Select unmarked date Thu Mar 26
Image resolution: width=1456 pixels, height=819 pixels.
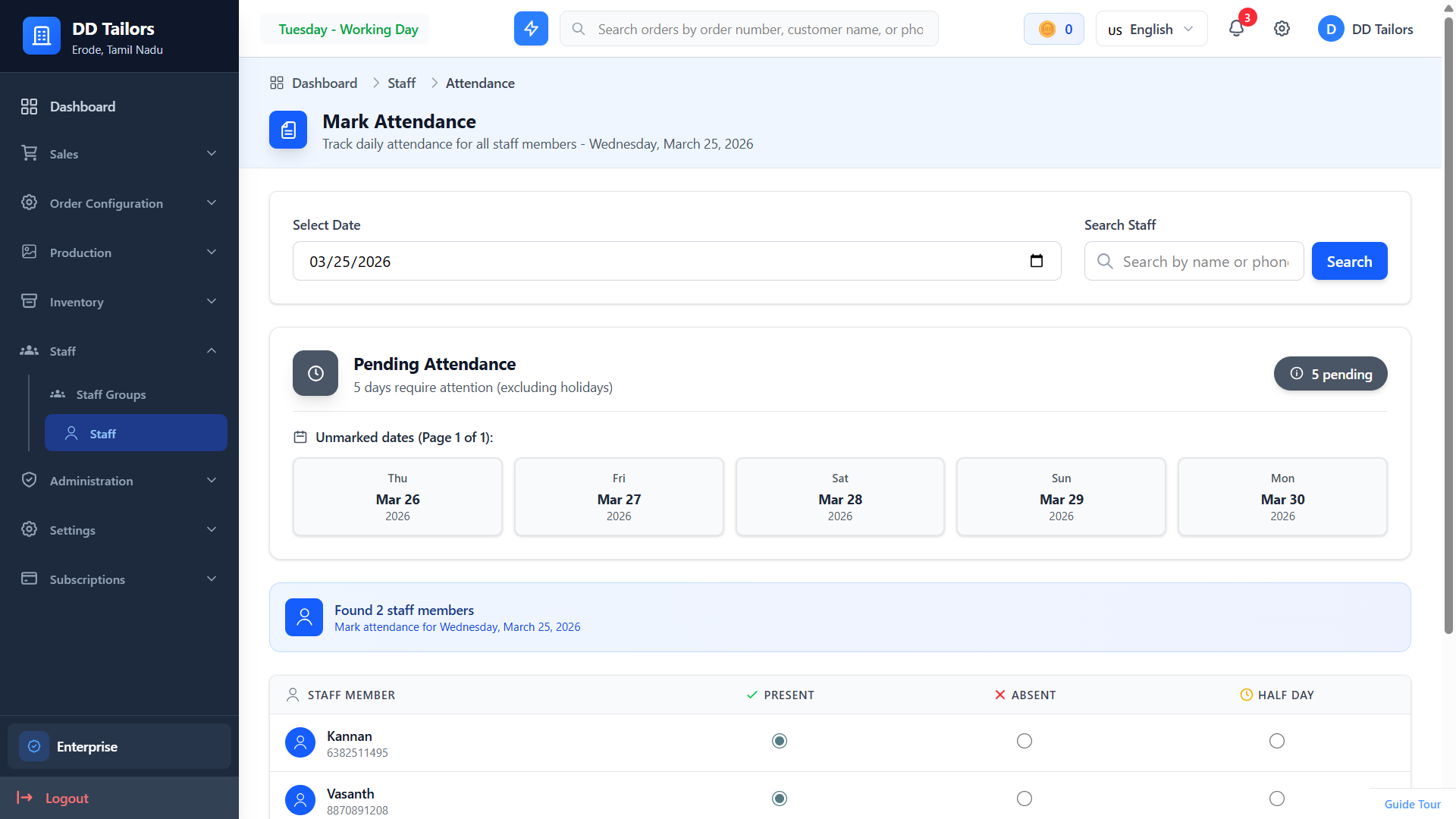[397, 497]
